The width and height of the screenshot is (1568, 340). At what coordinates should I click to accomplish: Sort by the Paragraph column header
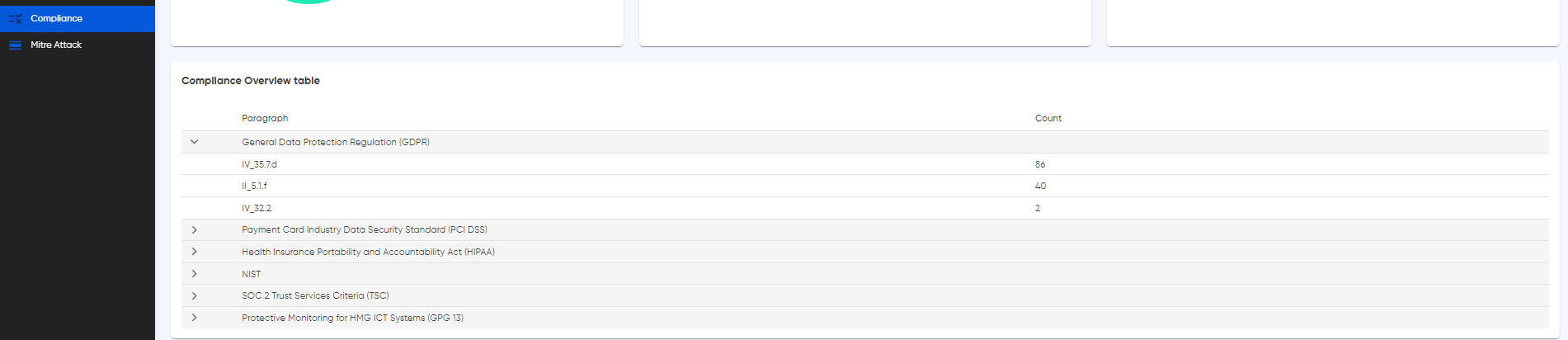click(265, 118)
